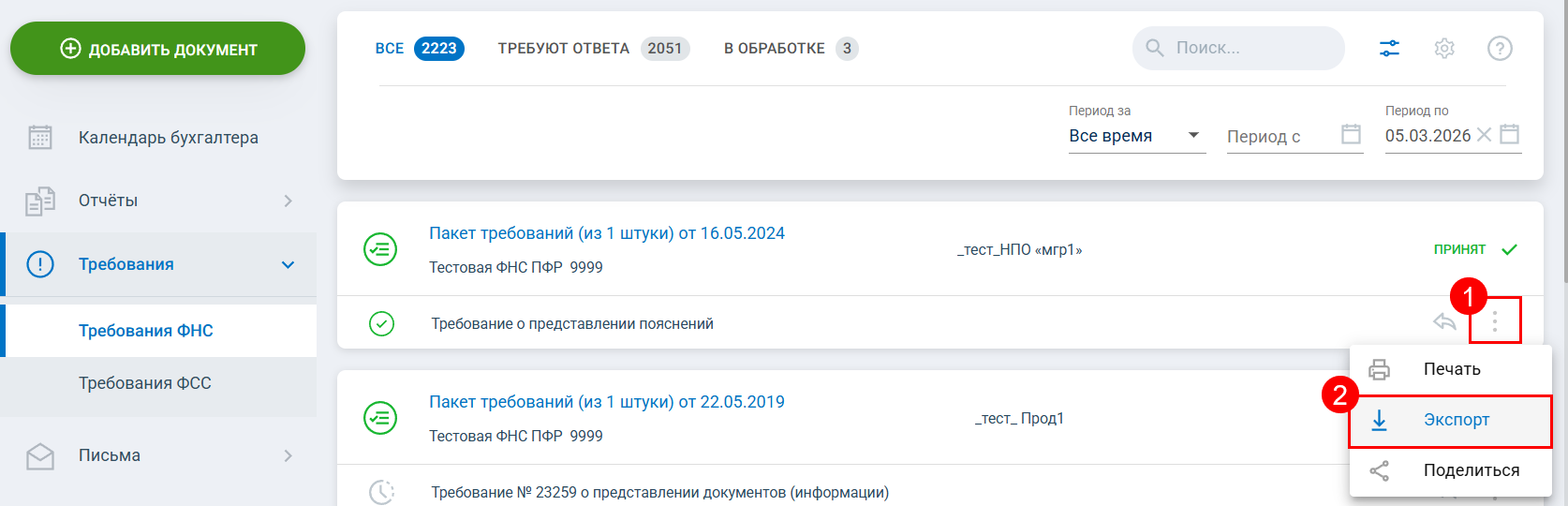This screenshot has height=506, width=1568.
Task: Open the filter settings sliders icon
Action: (1389, 48)
